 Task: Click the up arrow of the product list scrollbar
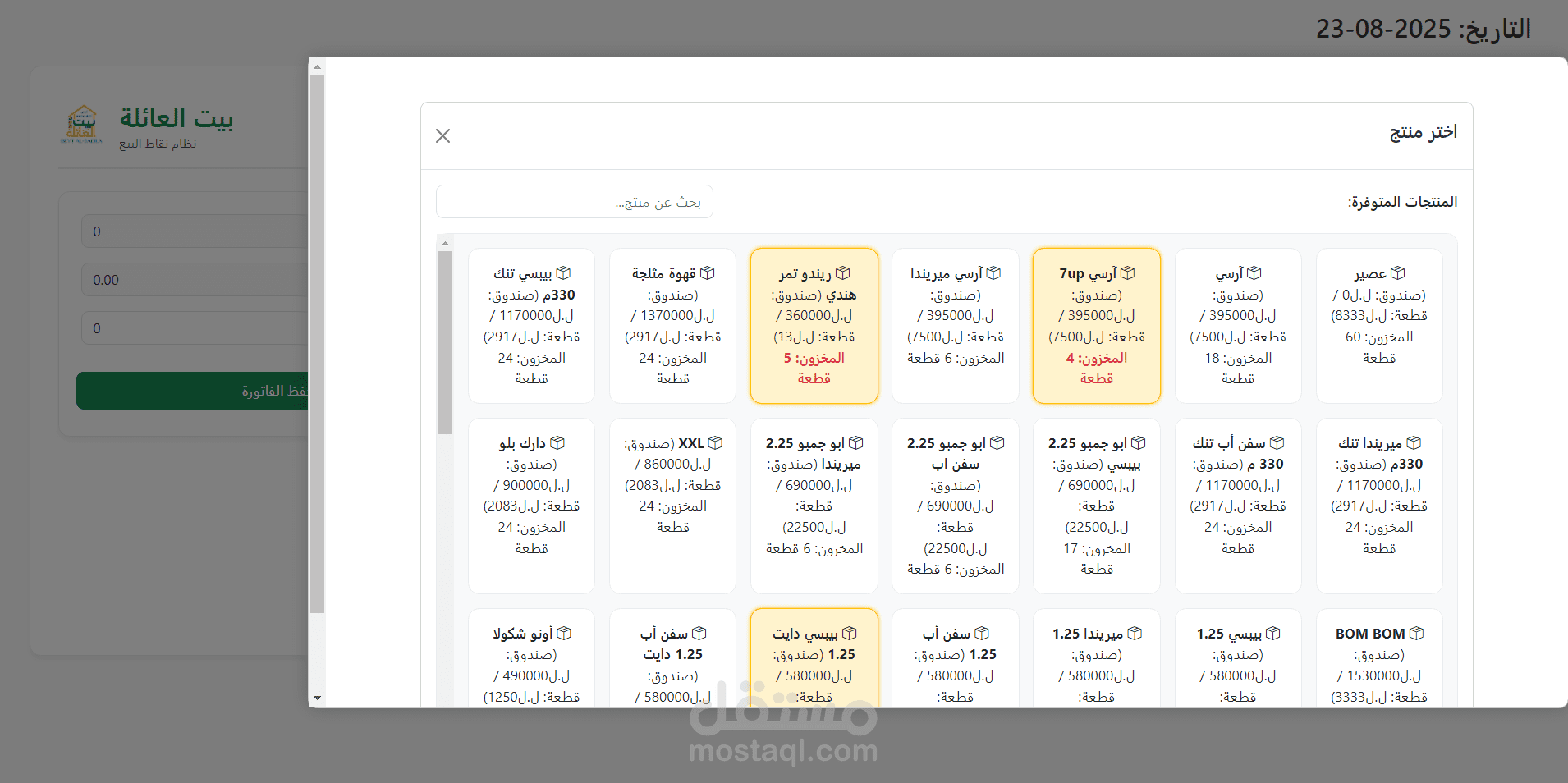point(446,243)
